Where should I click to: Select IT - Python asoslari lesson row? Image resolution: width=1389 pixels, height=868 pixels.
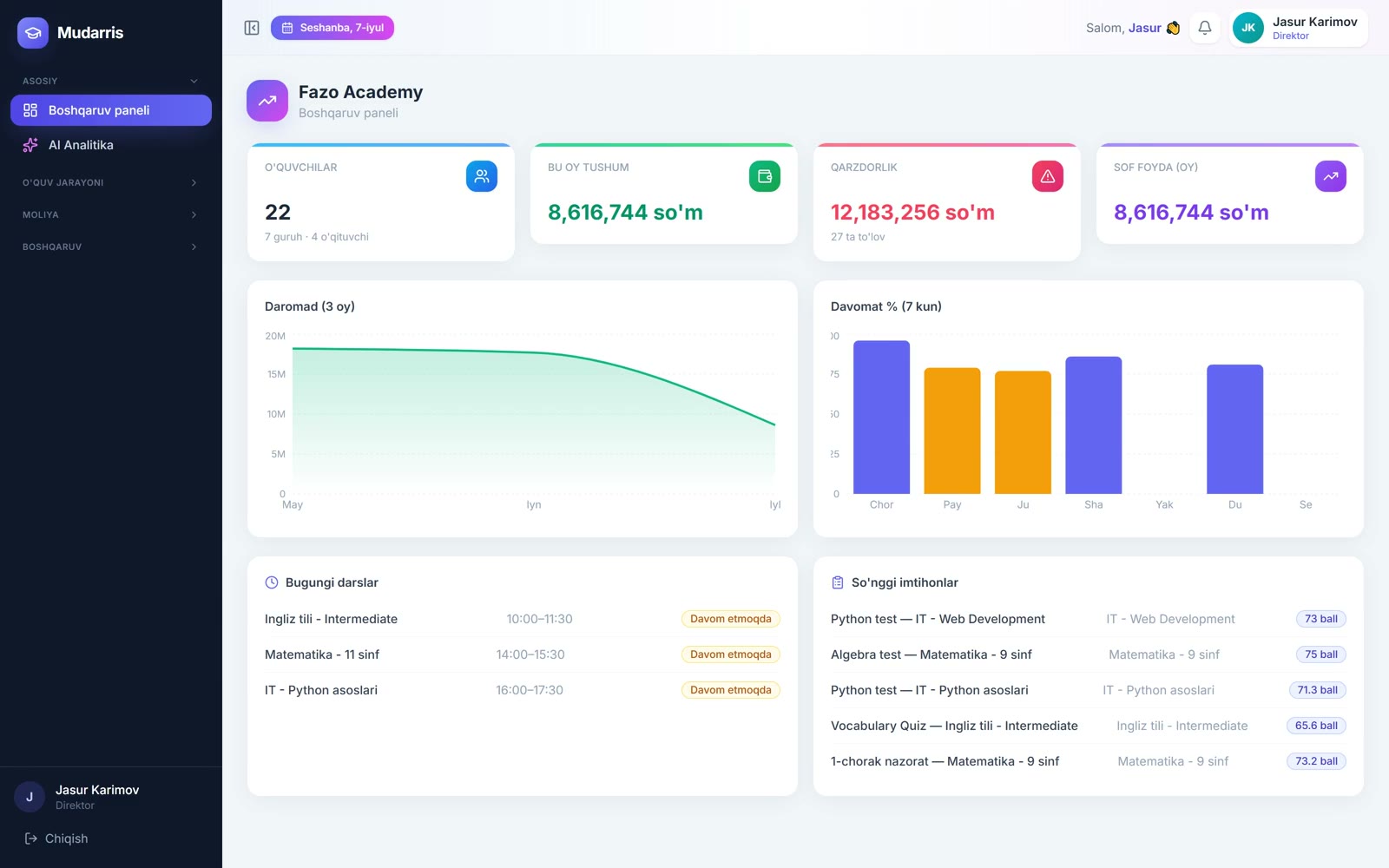click(523, 690)
